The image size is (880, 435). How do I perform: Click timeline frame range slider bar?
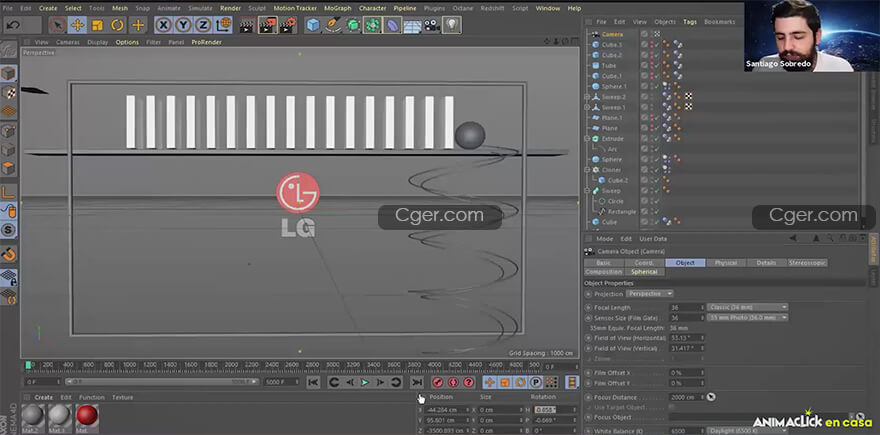[162, 382]
